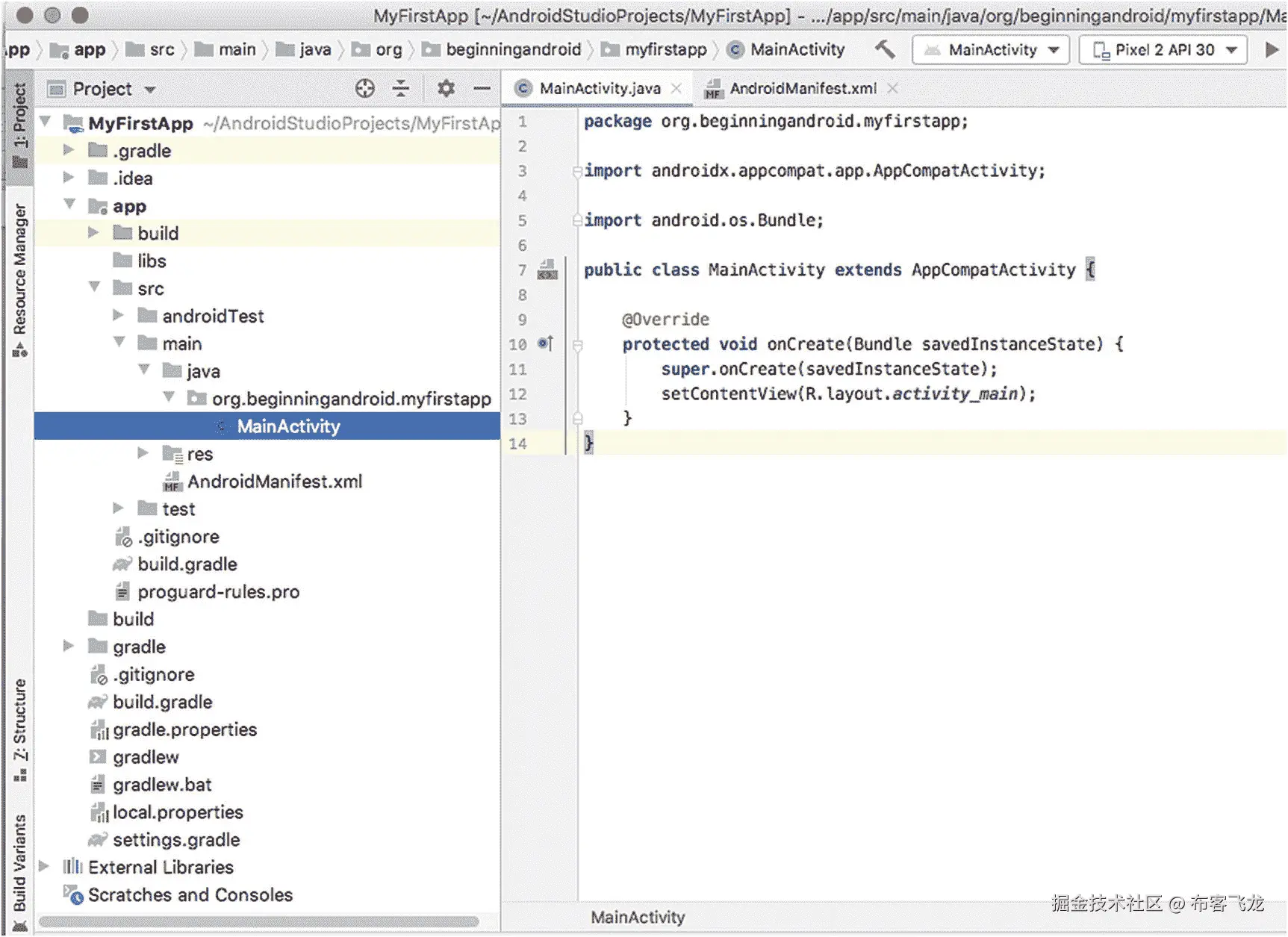Close the AndroidManifest.xml tab

tap(892, 88)
